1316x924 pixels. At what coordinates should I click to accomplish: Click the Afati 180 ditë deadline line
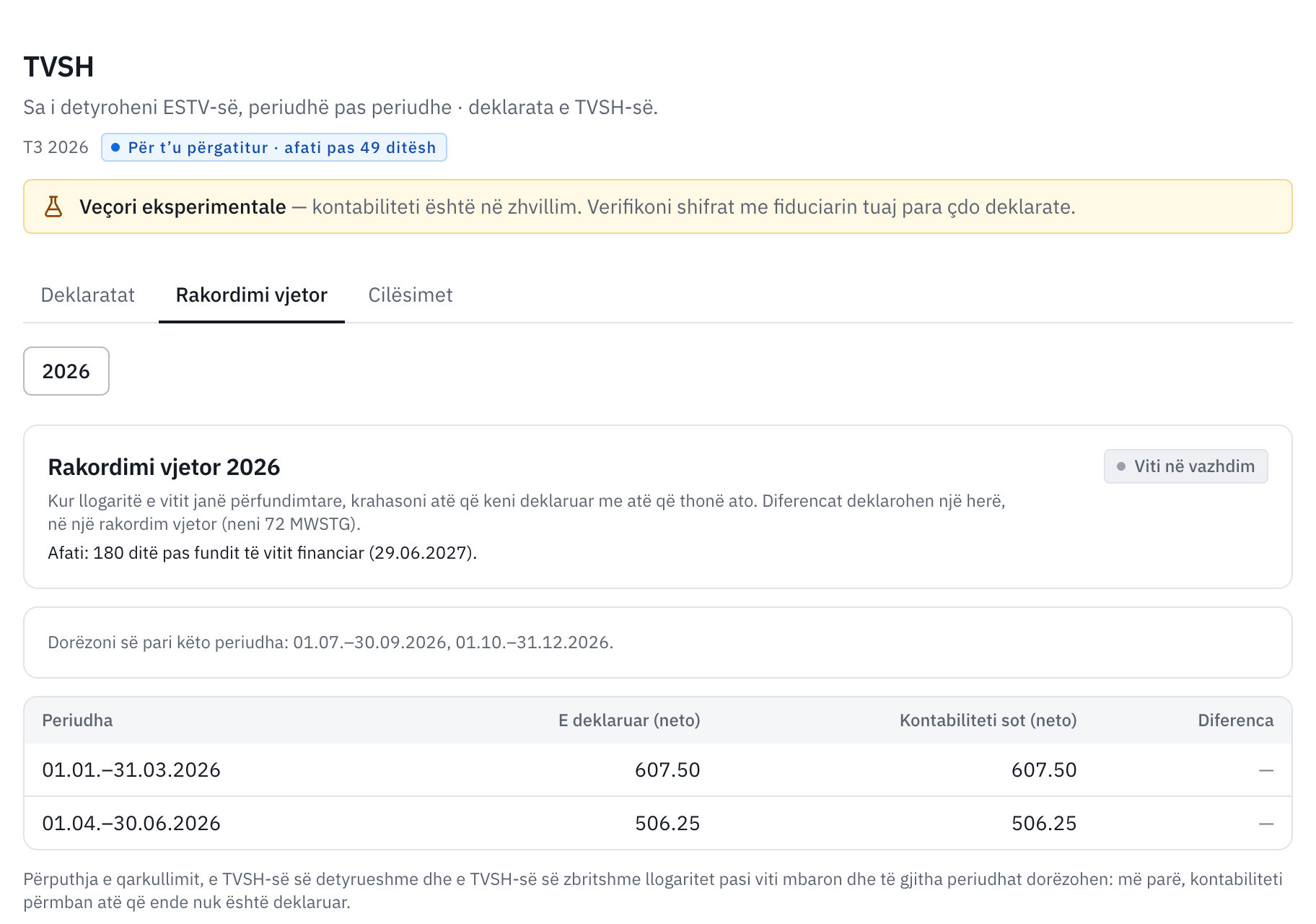tap(262, 553)
